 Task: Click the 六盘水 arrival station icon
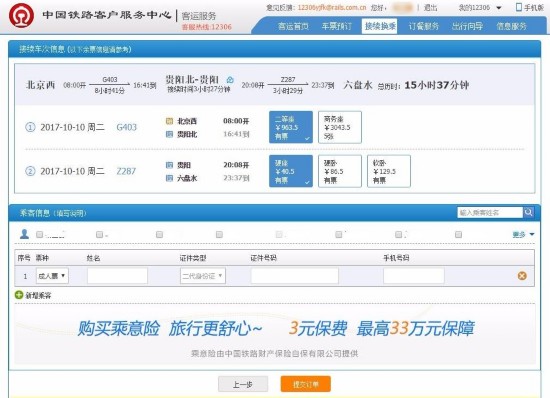tap(169, 178)
